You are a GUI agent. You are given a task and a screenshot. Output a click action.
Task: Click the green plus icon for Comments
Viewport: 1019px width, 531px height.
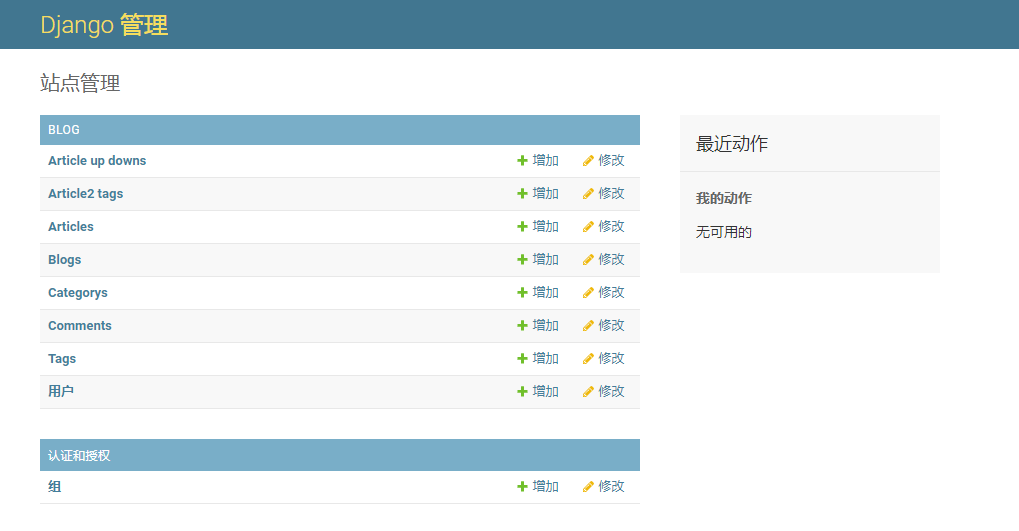(x=522, y=325)
